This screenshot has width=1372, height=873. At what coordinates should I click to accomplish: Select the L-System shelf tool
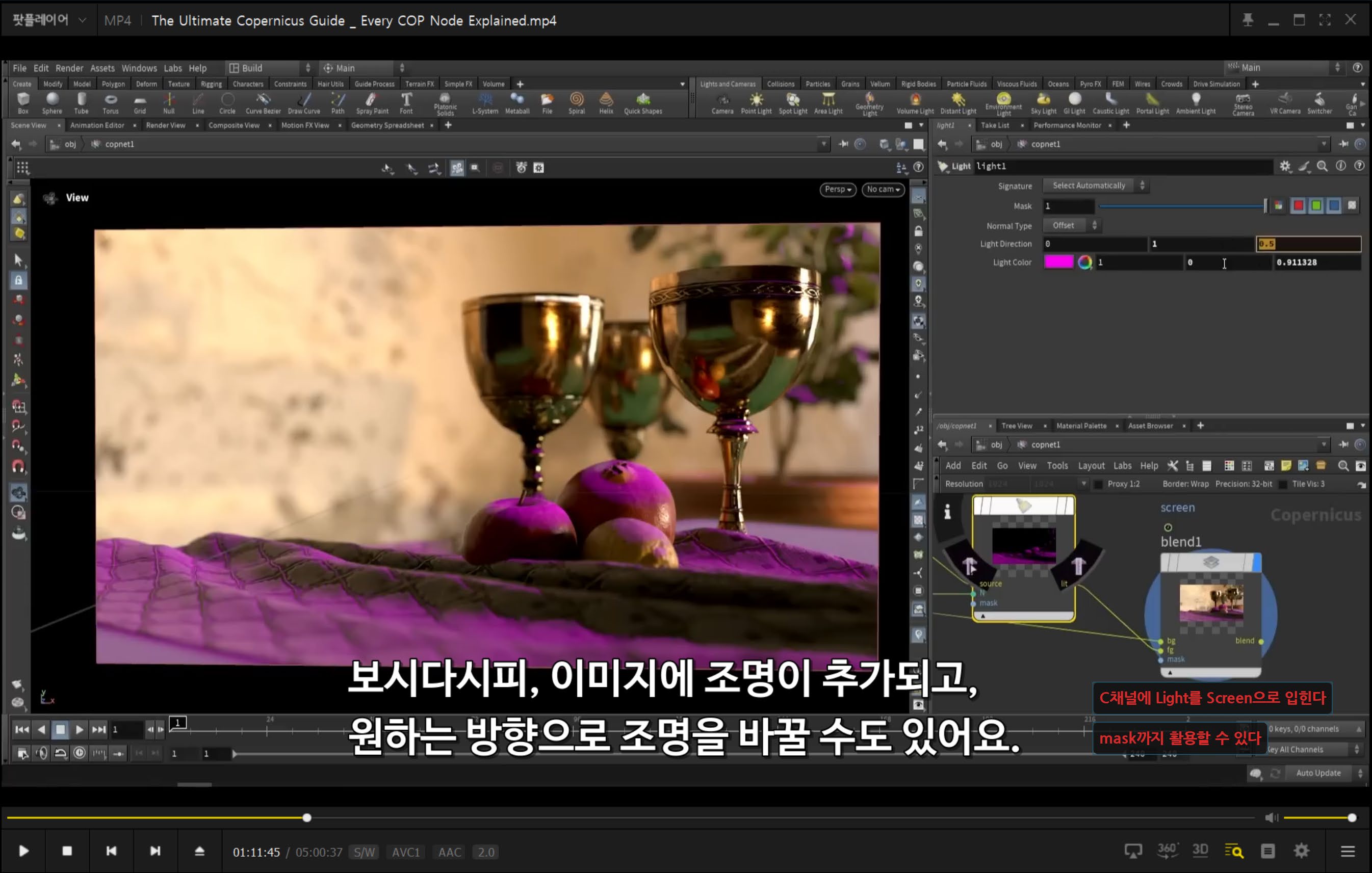click(x=485, y=103)
